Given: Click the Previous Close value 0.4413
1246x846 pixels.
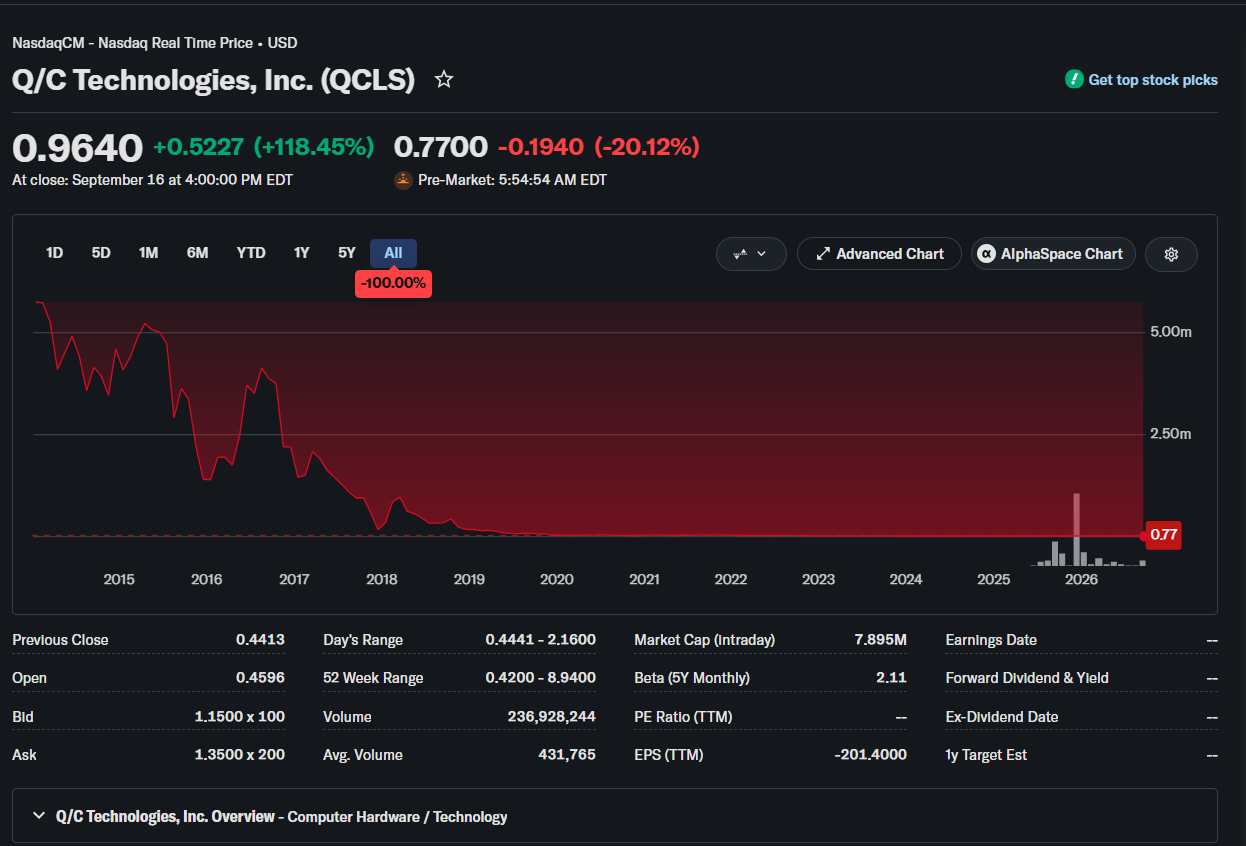Looking at the screenshot, I should [x=260, y=639].
